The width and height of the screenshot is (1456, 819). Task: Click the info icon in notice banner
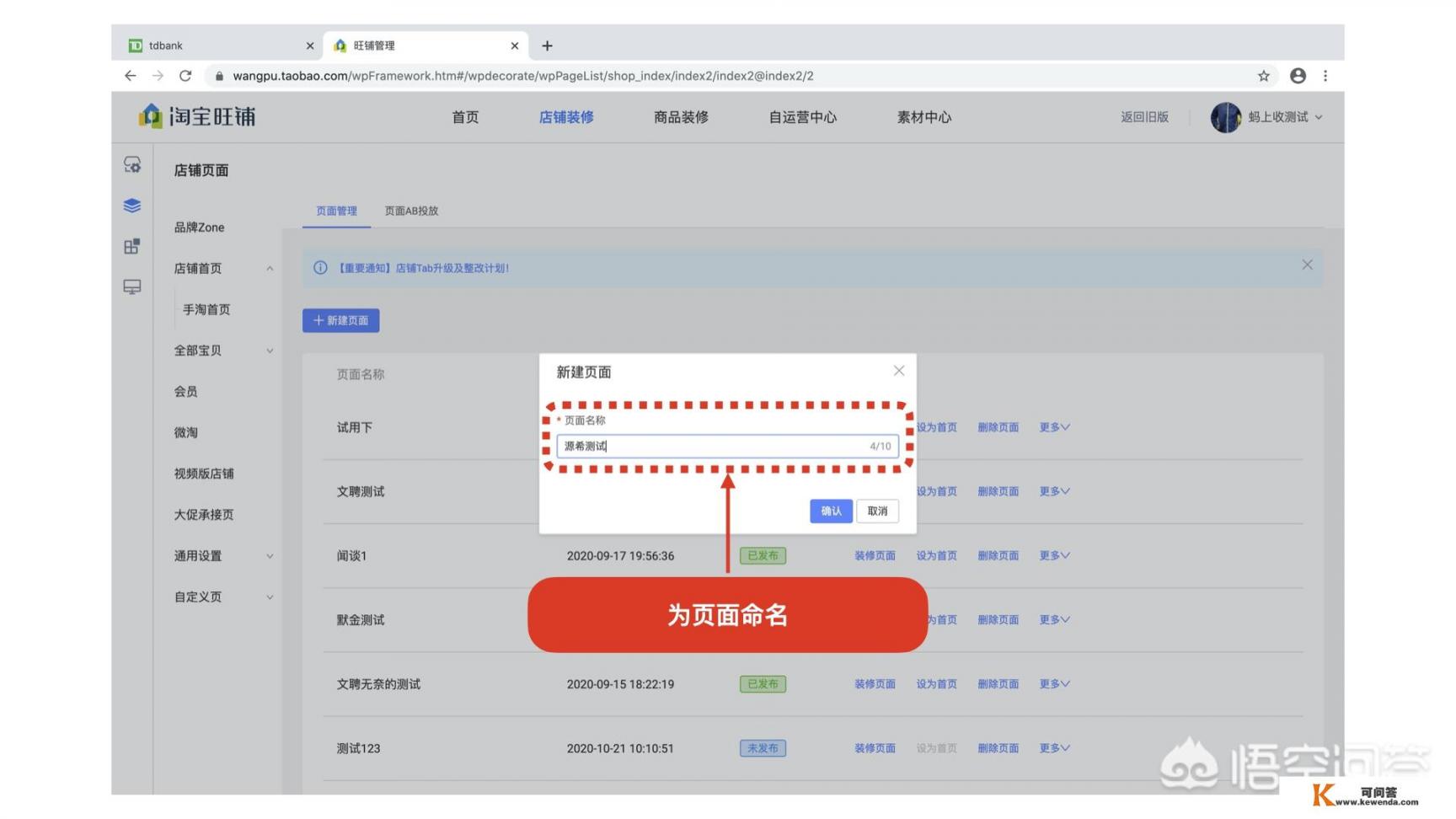click(x=320, y=268)
